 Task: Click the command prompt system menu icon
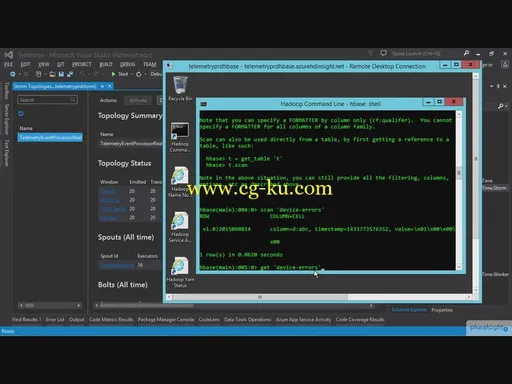point(203,104)
